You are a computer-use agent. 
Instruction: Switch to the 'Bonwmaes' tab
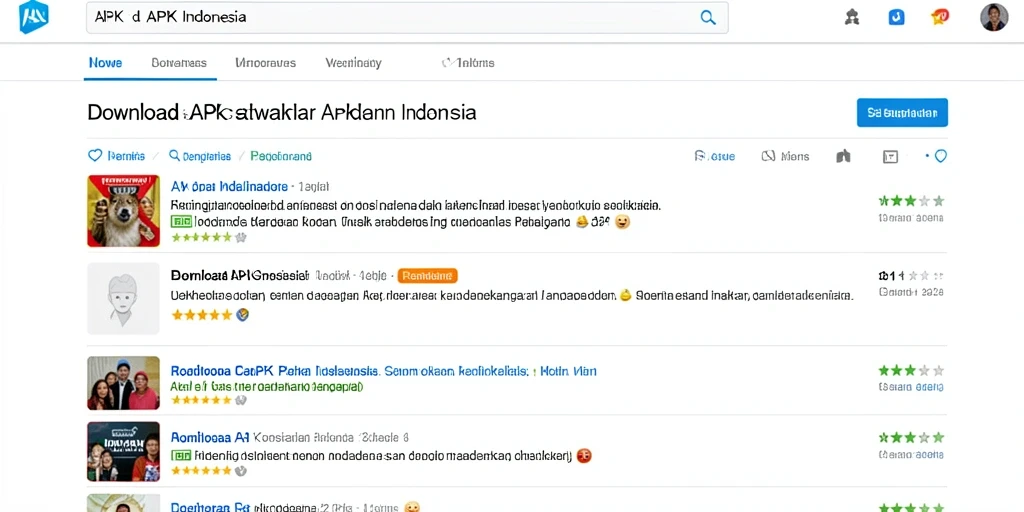tap(179, 63)
